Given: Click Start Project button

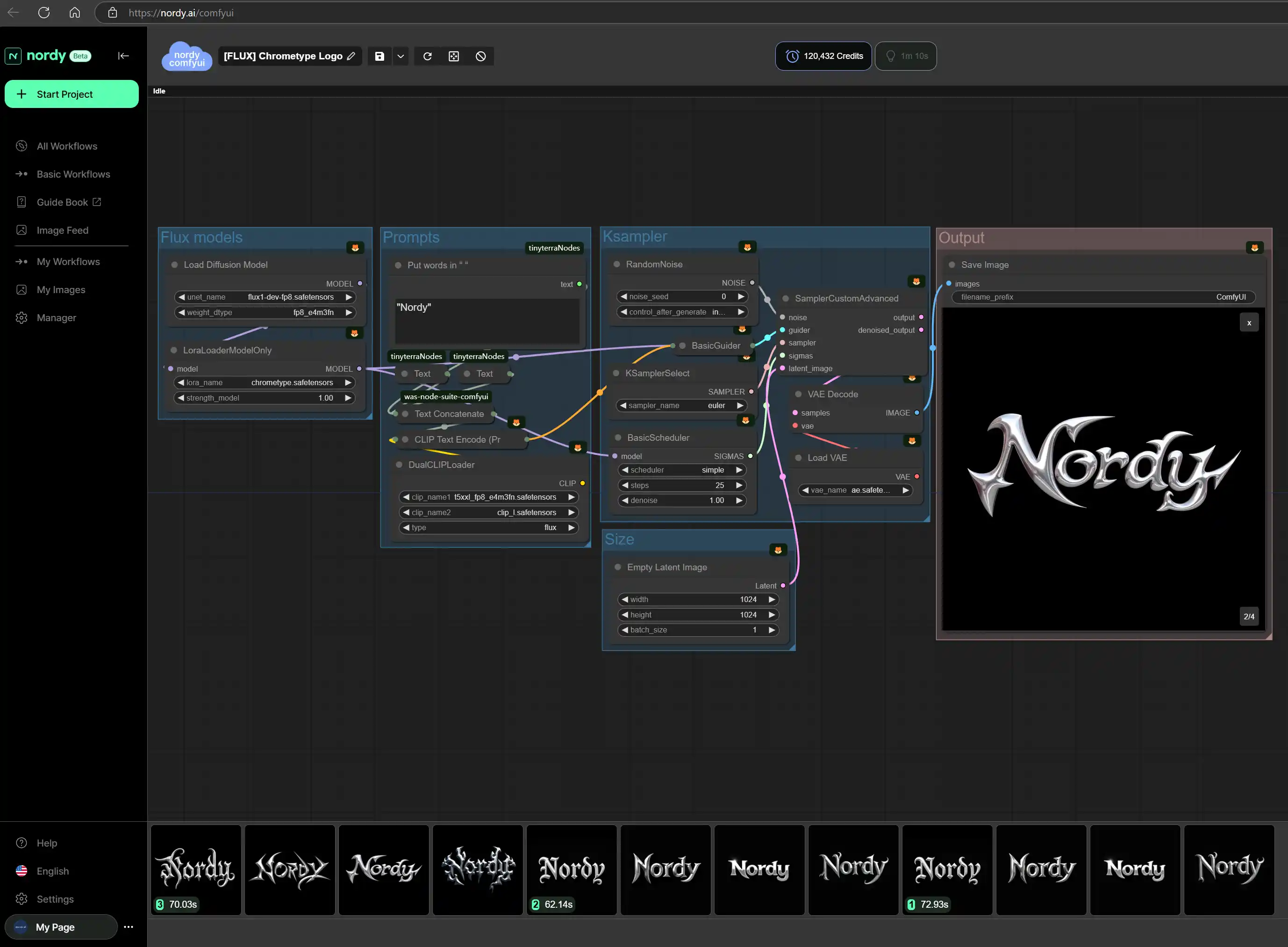Looking at the screenshot, I should point(72,94).
